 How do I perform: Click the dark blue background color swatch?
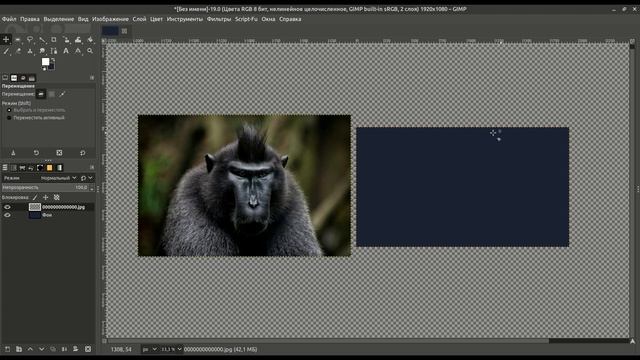pyautogui.click(x=52, y=67)
